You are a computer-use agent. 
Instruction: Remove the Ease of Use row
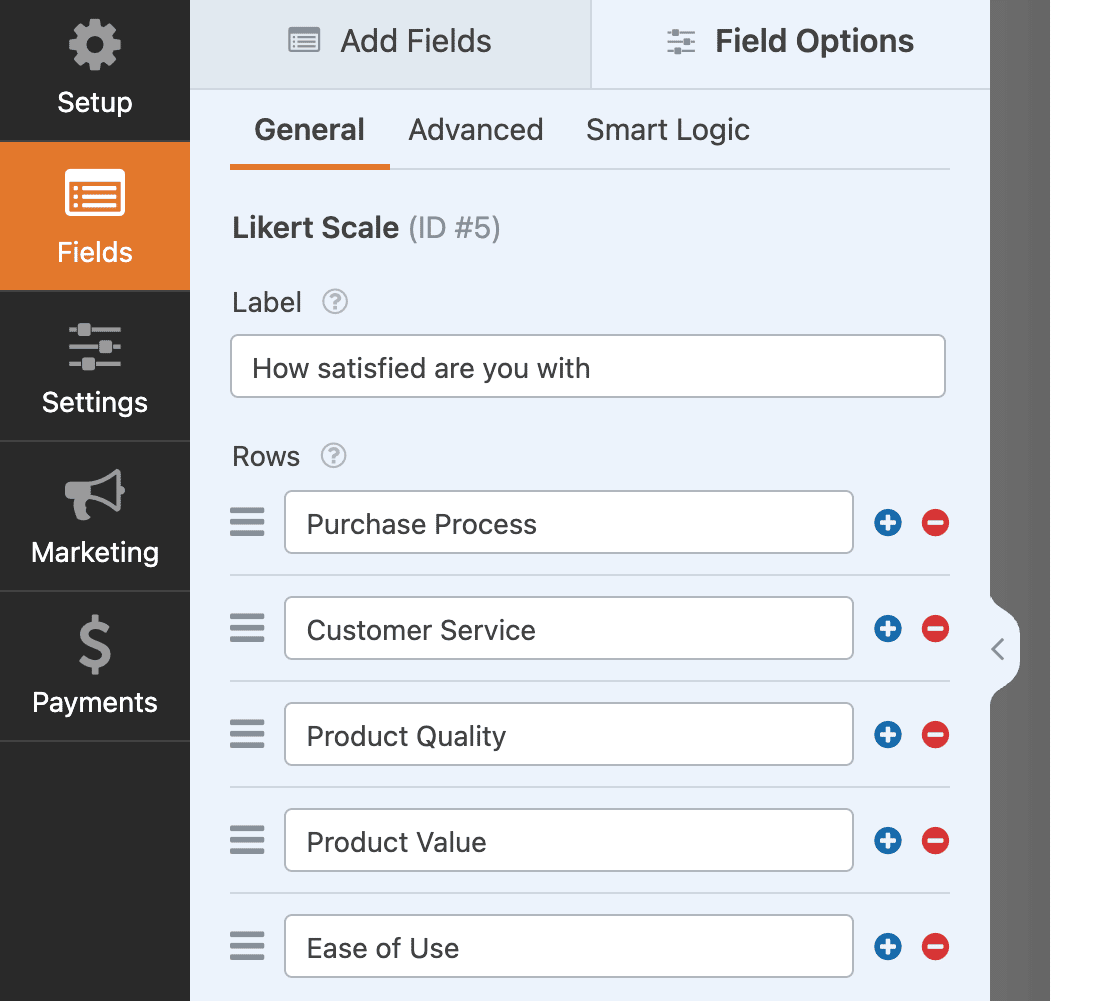935,947
